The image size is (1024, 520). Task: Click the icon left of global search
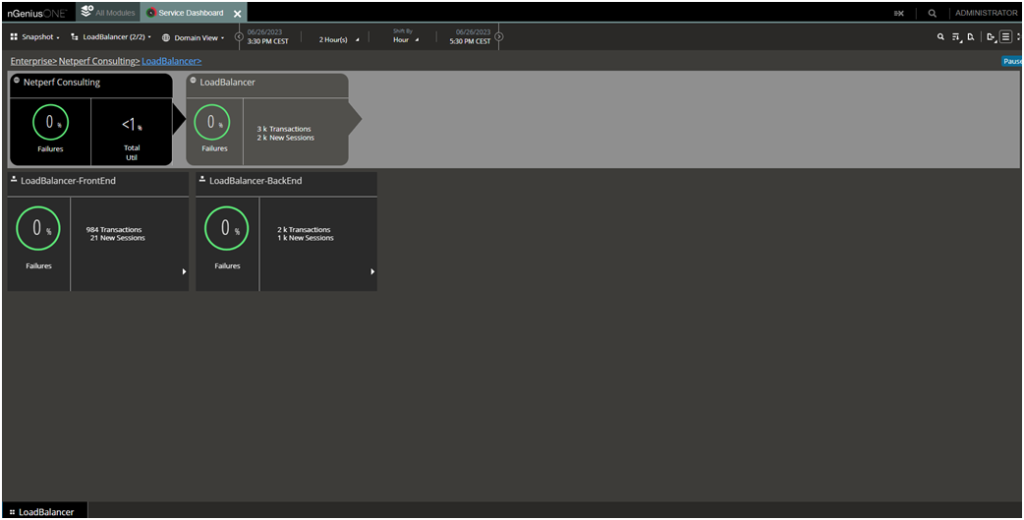899,13
